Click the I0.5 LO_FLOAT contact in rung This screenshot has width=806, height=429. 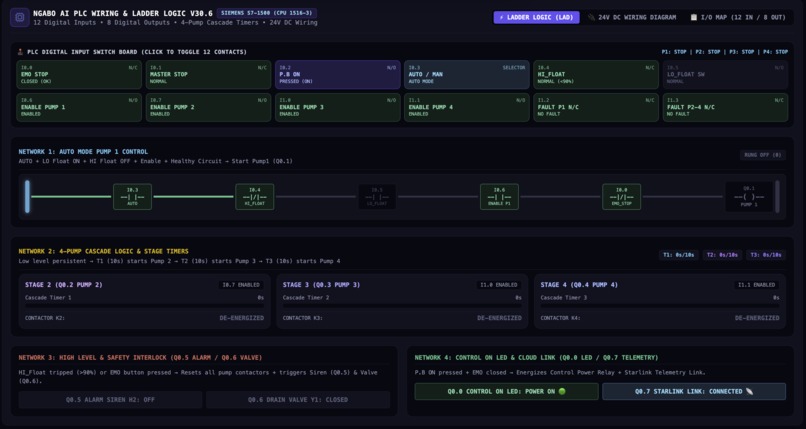tap(377, 197)
